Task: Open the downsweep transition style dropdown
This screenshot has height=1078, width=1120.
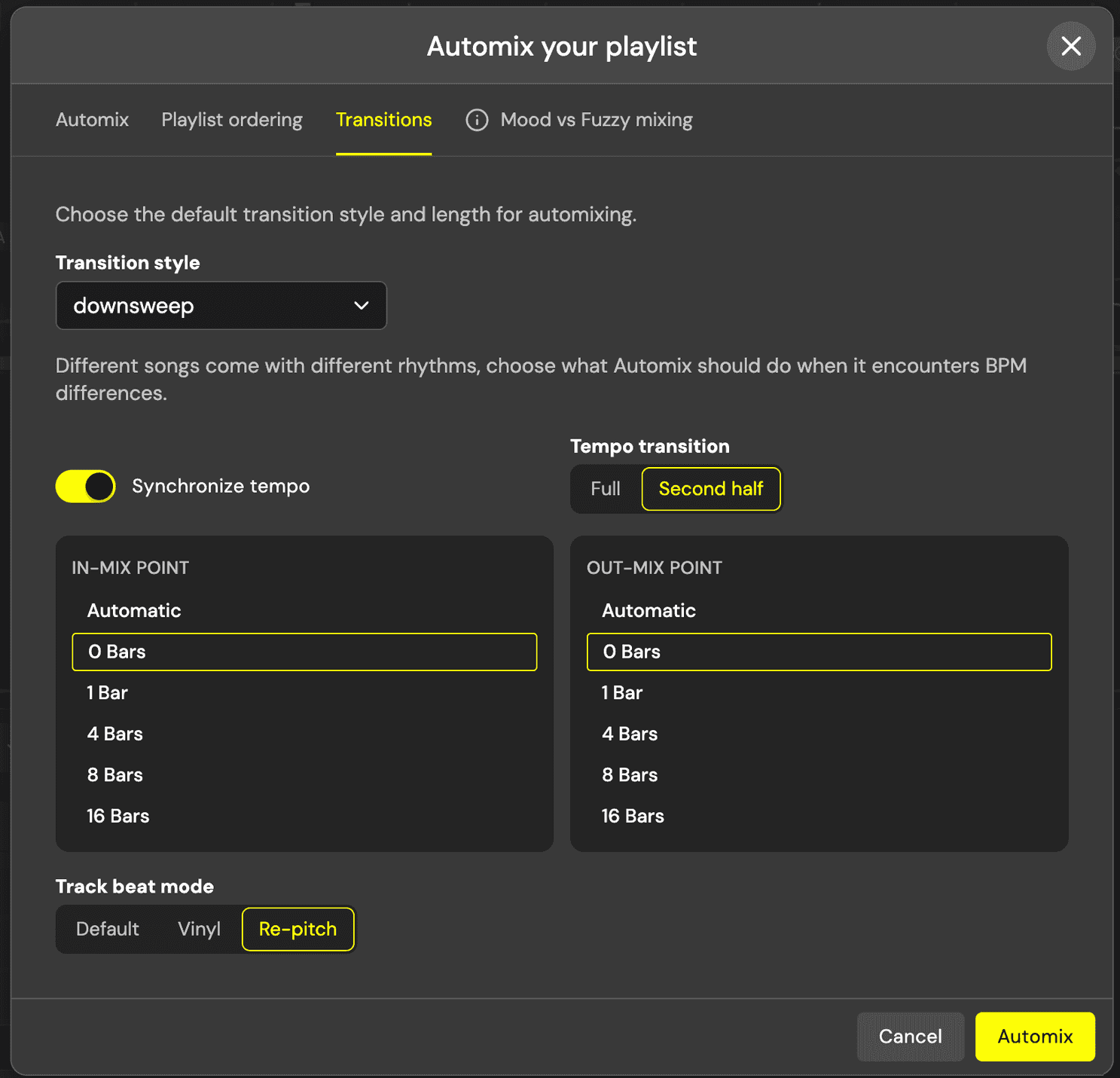Action: pos(221,306)
